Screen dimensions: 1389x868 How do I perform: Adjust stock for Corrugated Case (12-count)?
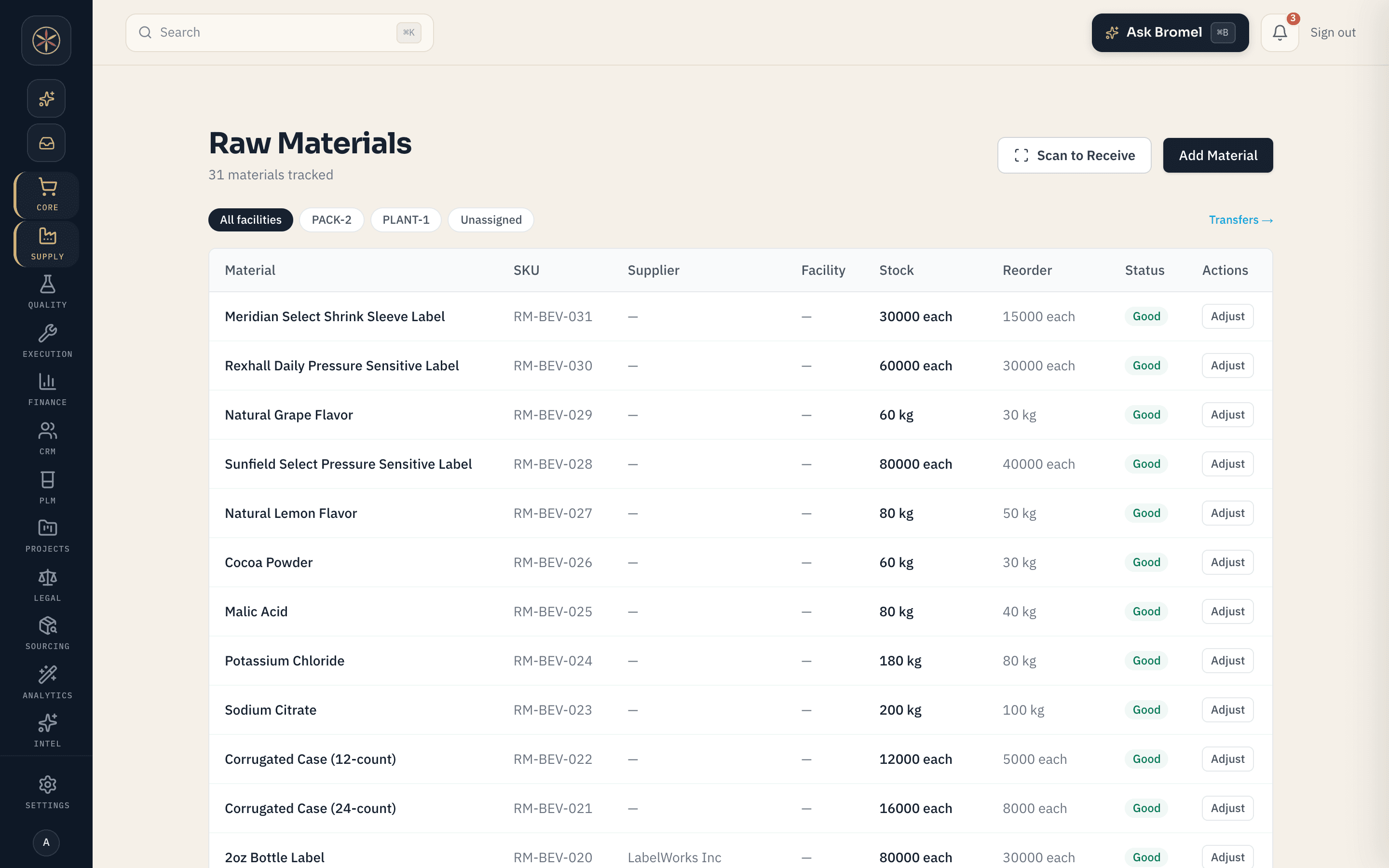tap(1228, 759)
